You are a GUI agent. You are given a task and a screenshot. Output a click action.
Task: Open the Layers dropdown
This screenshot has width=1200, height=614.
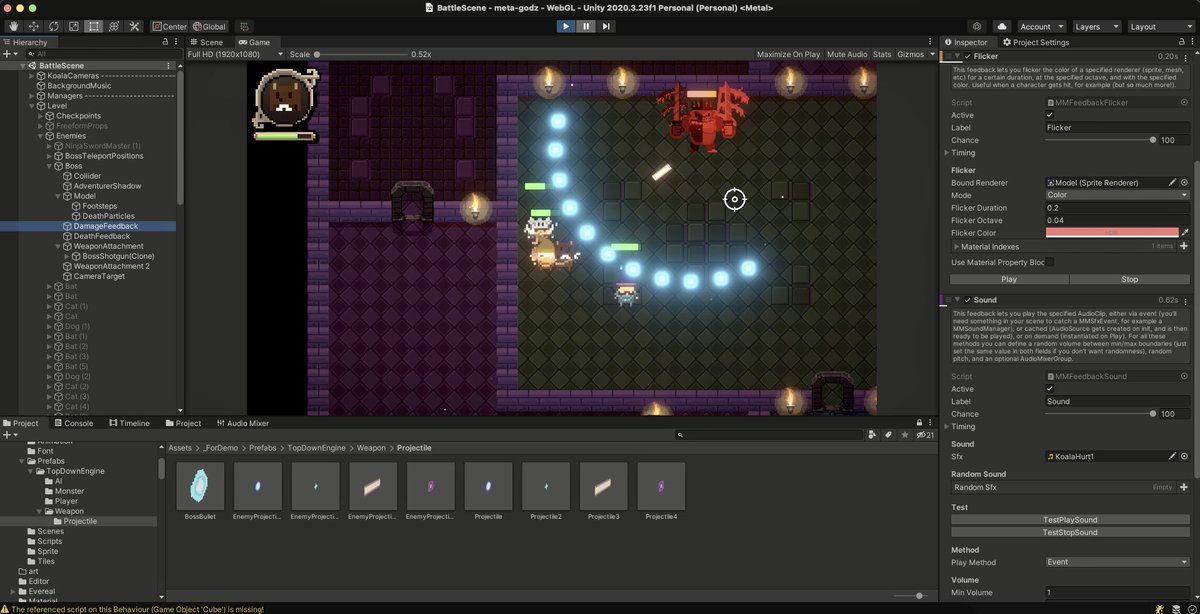point(1096,26)
